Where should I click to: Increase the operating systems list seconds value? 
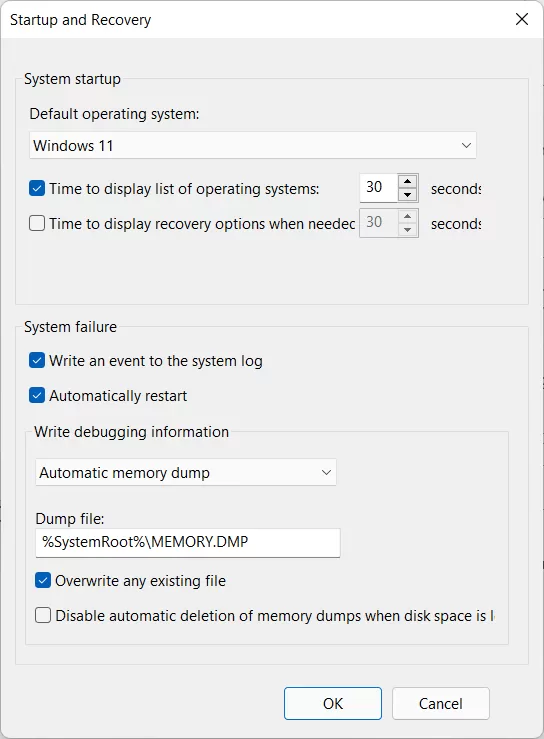(x=407, y=181)
